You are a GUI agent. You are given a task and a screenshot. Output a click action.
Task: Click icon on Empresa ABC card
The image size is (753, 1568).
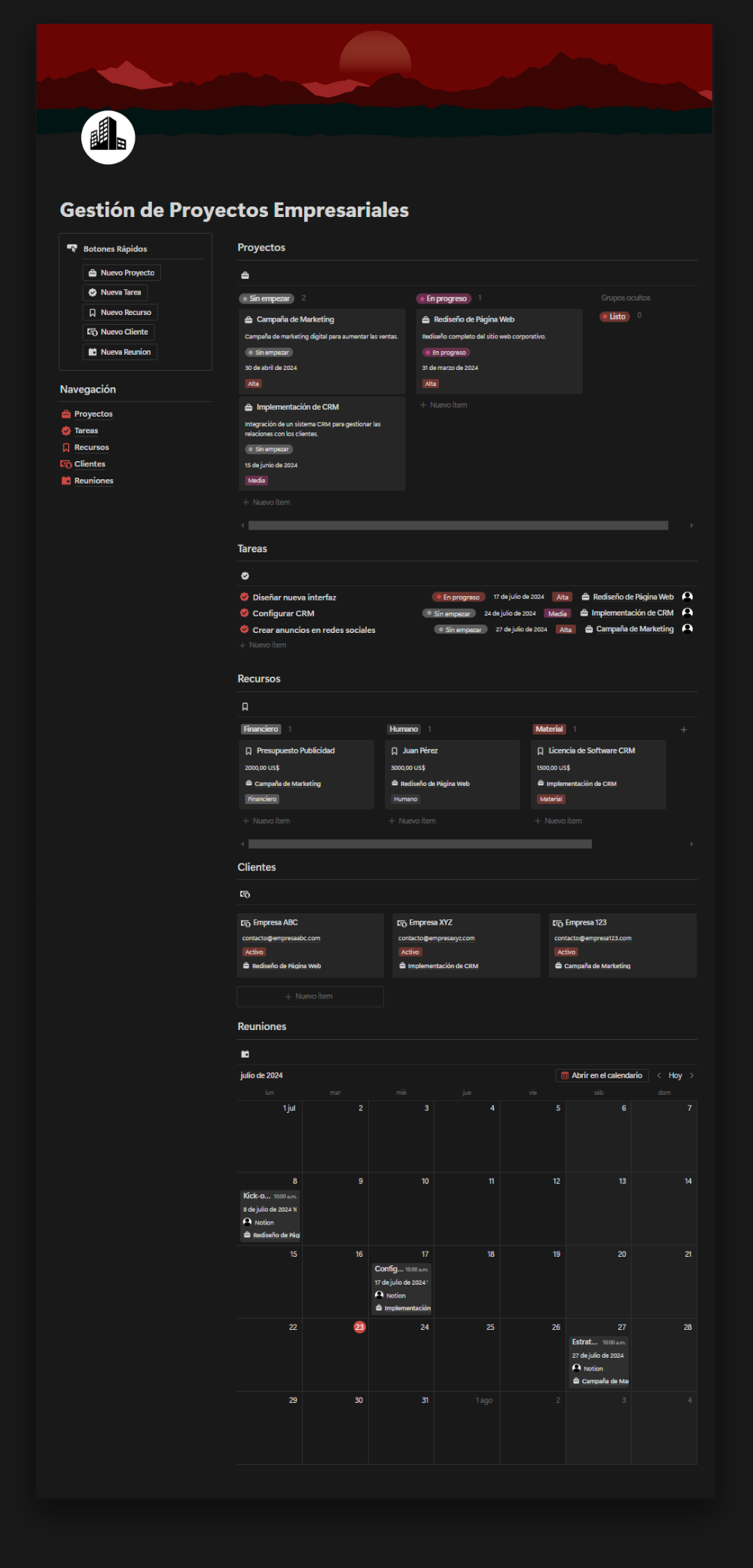pyautogui.click(x=245, y=923)
